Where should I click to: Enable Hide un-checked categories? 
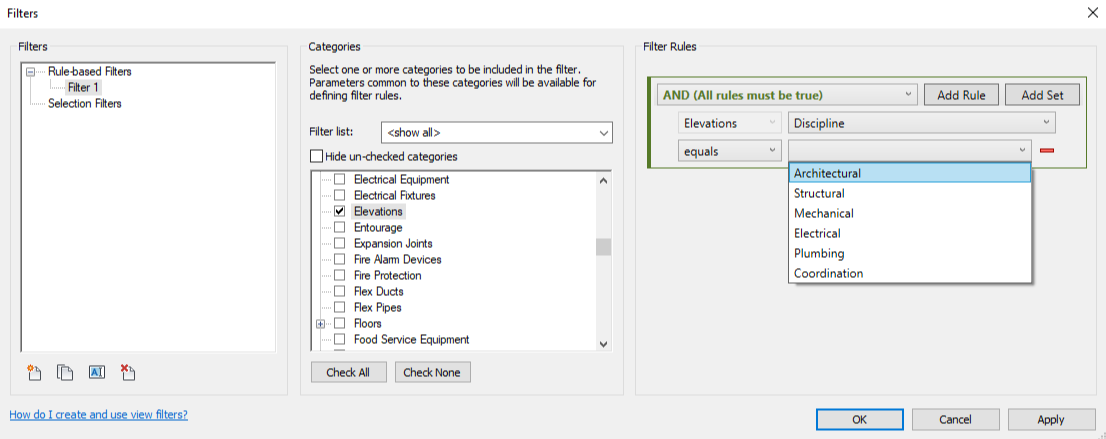[x=317, y=157]
